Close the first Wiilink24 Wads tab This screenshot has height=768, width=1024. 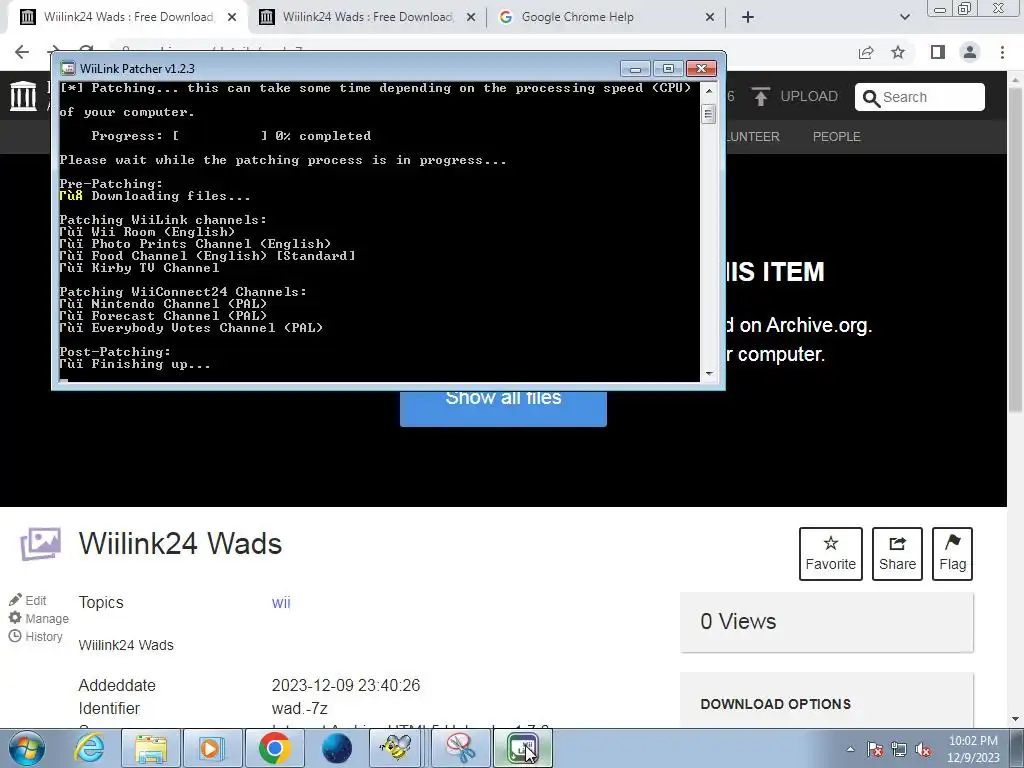[232, 18]
